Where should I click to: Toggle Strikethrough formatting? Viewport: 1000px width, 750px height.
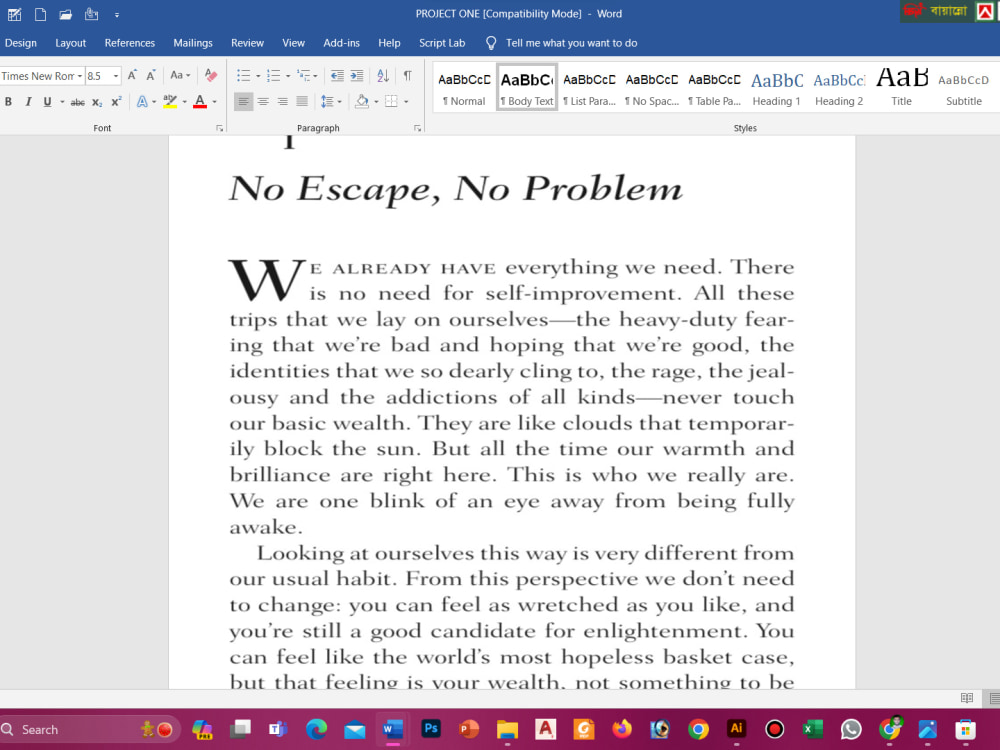pos(77,101)
